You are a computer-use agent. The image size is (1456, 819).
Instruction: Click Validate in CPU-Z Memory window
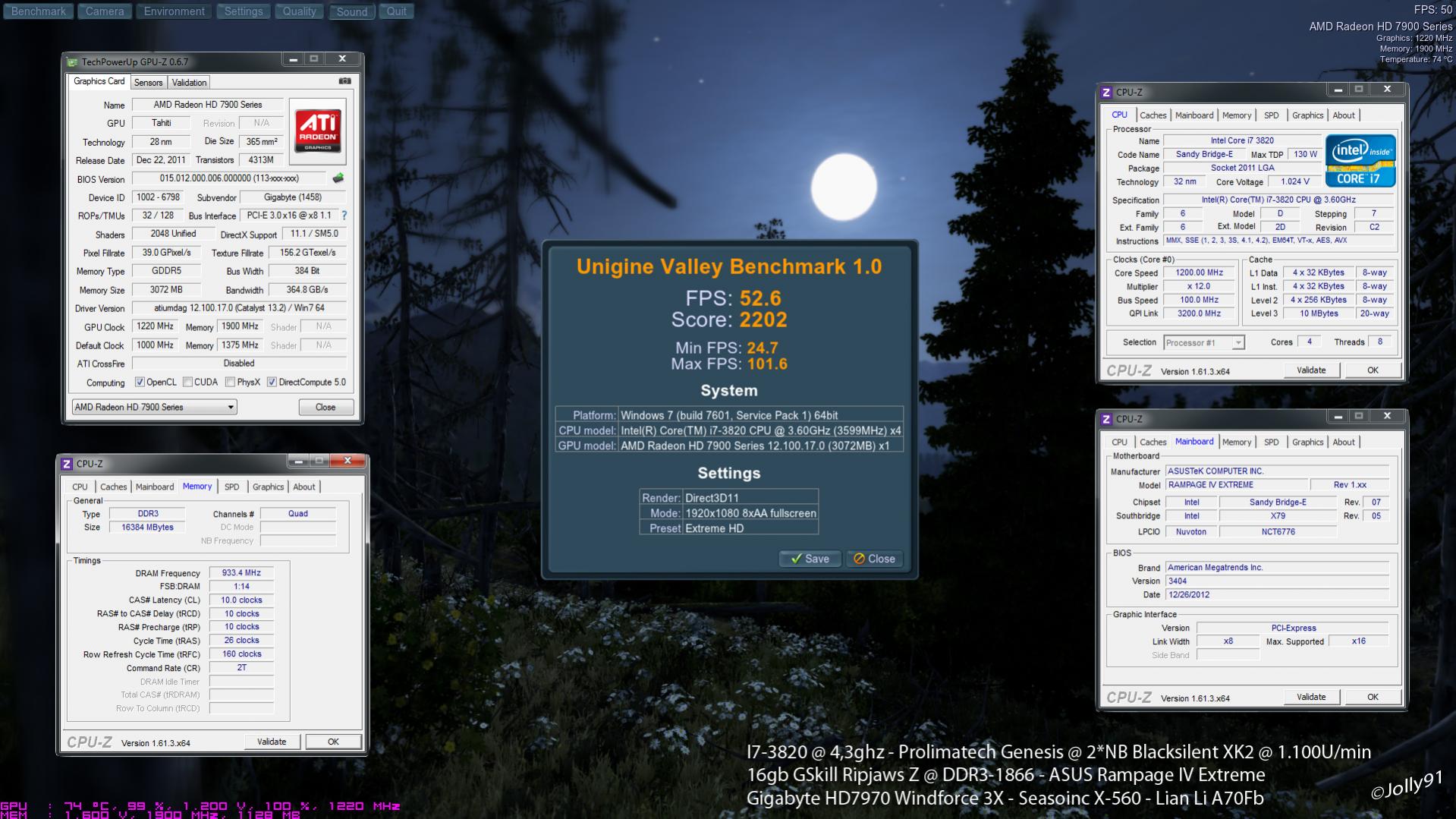272,742
